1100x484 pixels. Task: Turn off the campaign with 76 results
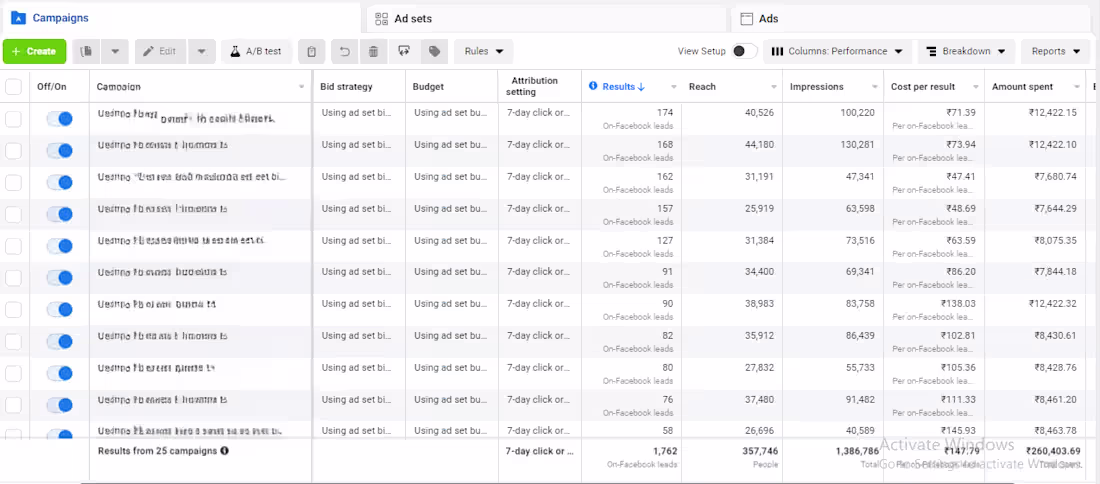click(x=60, y=405)
